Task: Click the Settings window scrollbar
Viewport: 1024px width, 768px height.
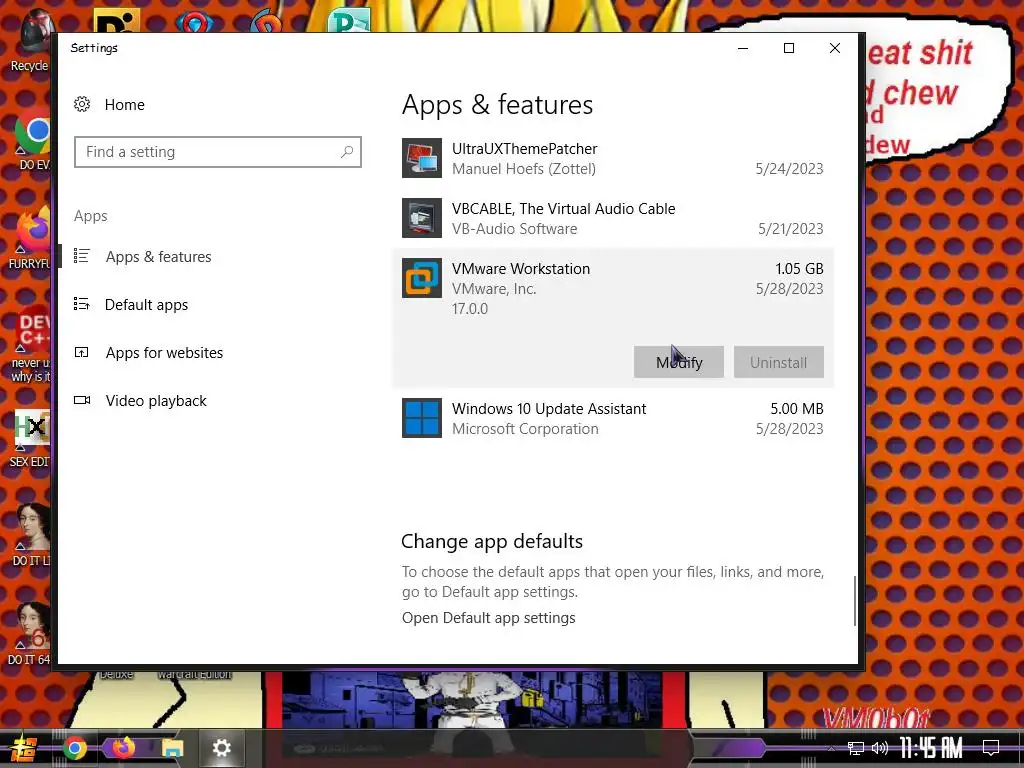Action: point(854,601)
